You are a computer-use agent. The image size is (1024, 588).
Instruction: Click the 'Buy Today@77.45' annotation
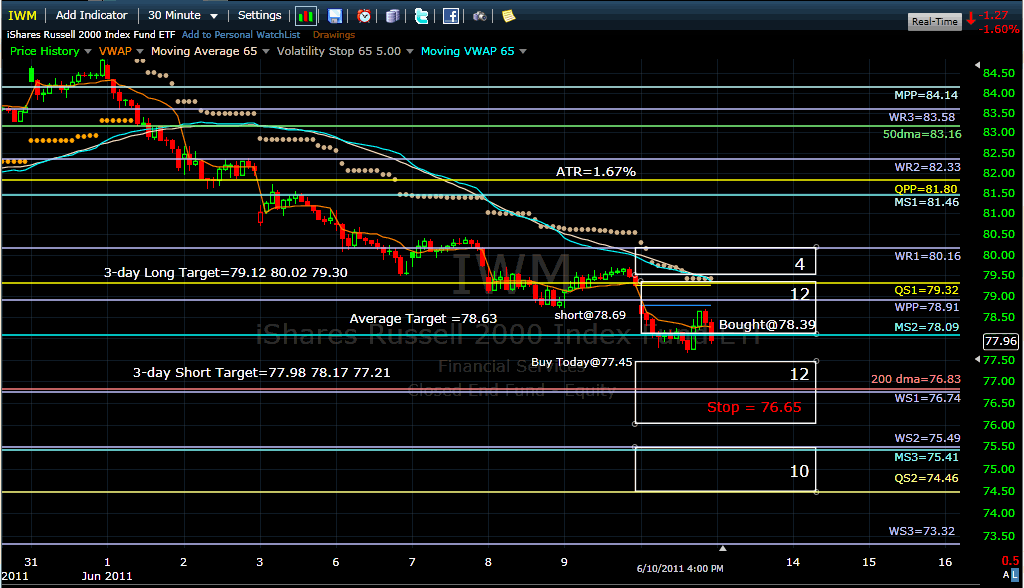pos(581,362)
